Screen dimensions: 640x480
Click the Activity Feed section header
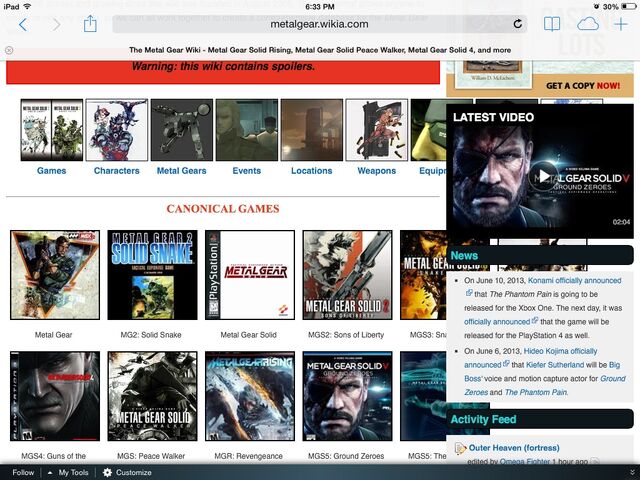click(540, 419)
